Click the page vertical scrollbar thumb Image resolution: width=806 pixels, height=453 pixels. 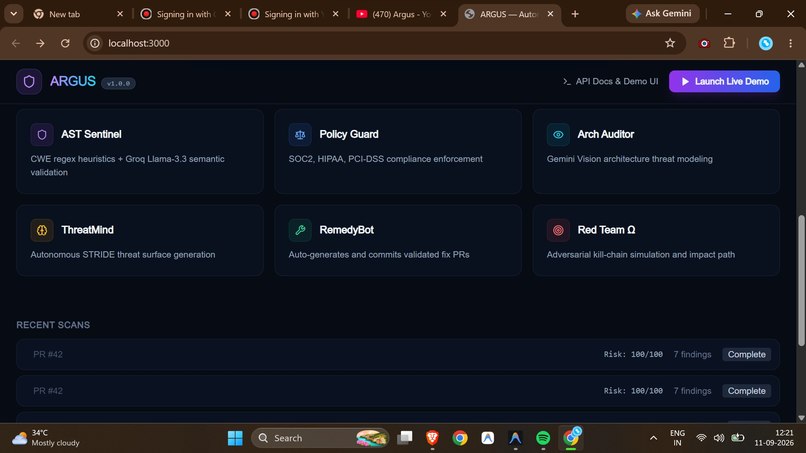801,281
